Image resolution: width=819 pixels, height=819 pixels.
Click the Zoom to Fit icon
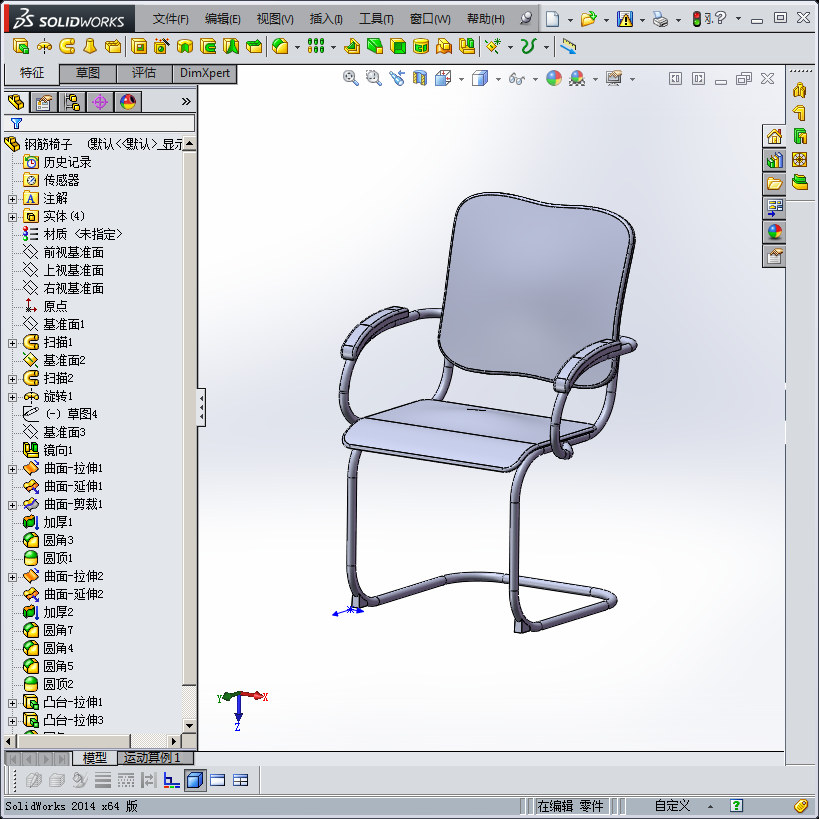click(x=350, y=79)
